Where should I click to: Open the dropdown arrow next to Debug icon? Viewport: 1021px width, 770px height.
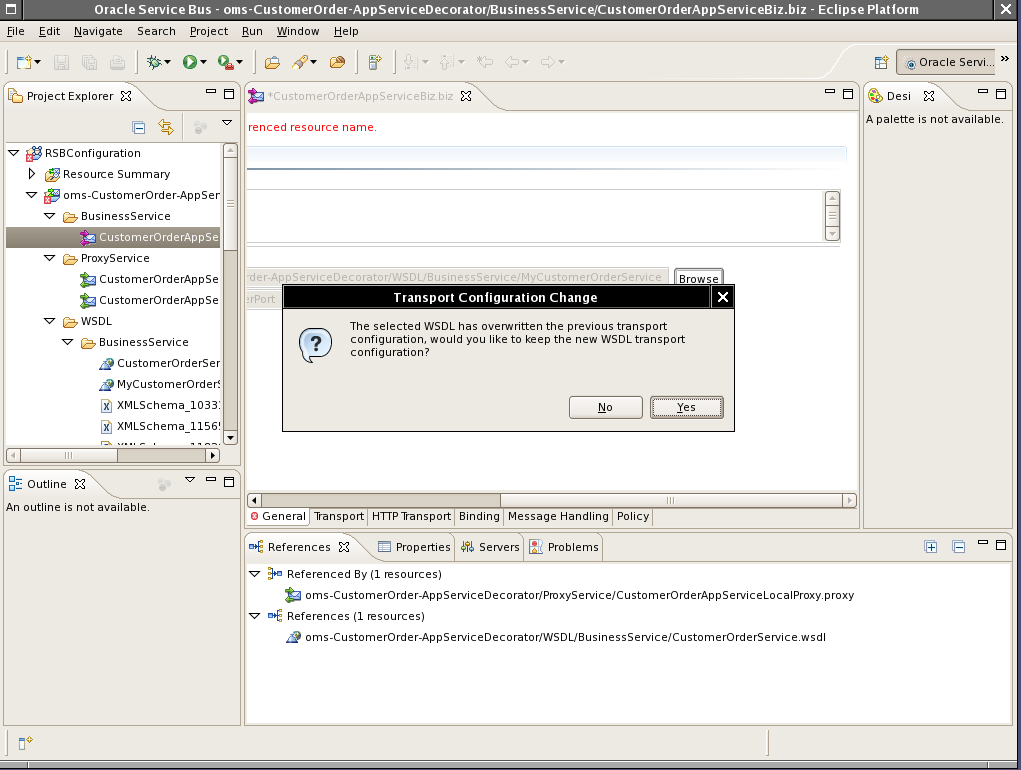168,62
